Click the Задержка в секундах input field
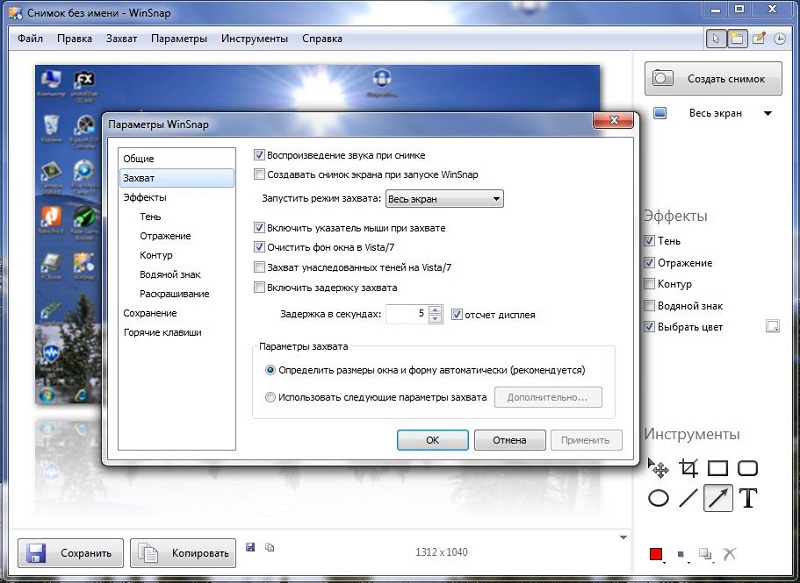800x583 pixels. point(407,314)
